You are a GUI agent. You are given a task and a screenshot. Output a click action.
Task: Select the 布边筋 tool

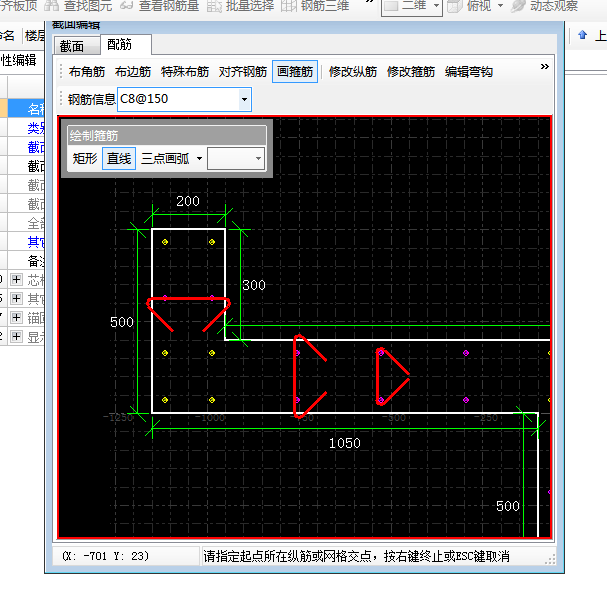click(133, 72)
